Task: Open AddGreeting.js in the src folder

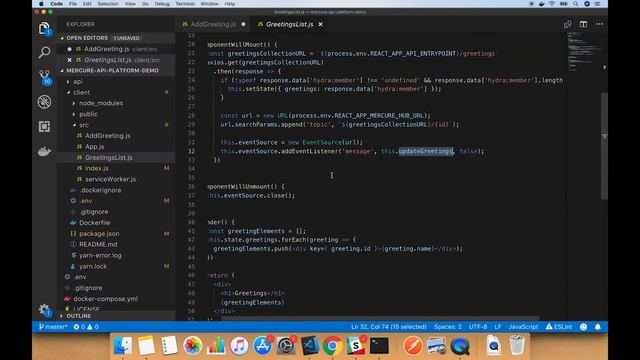Action: point(108,136)
